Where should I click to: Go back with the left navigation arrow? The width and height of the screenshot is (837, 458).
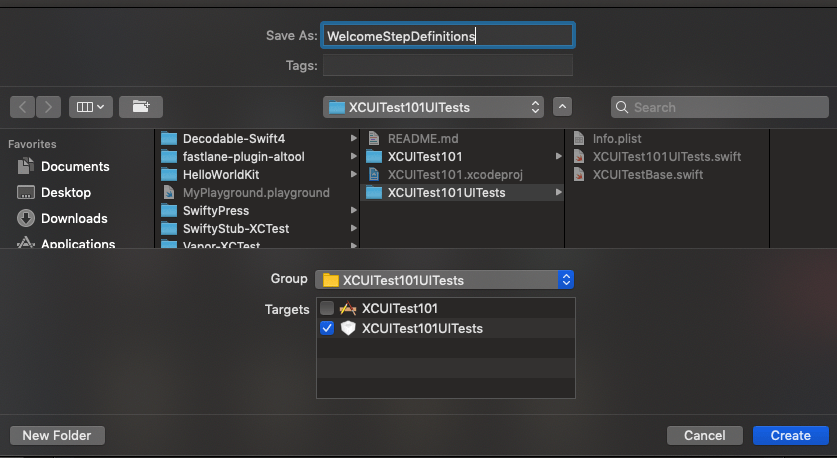click(x=24, y=106)
